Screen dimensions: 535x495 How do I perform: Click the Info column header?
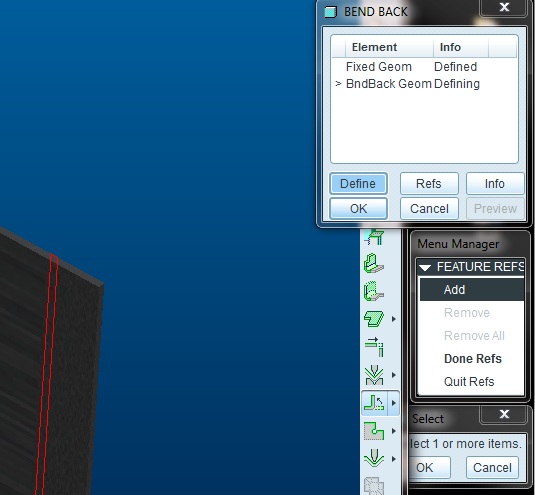coord(461,47)
